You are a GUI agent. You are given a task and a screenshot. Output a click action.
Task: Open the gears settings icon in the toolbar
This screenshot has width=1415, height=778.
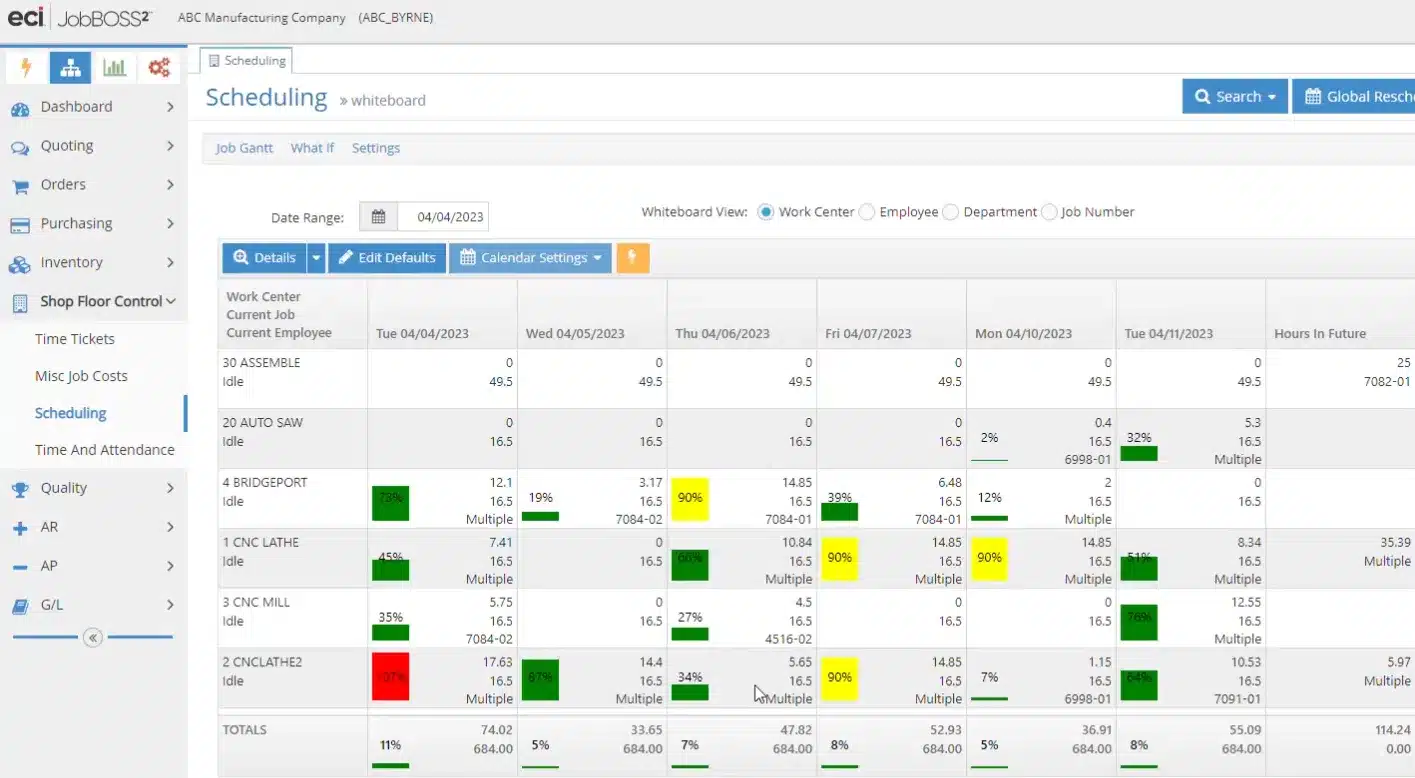coord(158,67)
